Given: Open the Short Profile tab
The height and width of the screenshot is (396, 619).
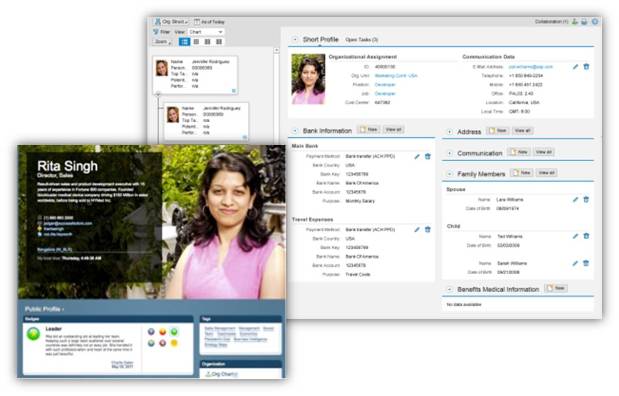Looking at the screenshot, I should pos(320,39).
